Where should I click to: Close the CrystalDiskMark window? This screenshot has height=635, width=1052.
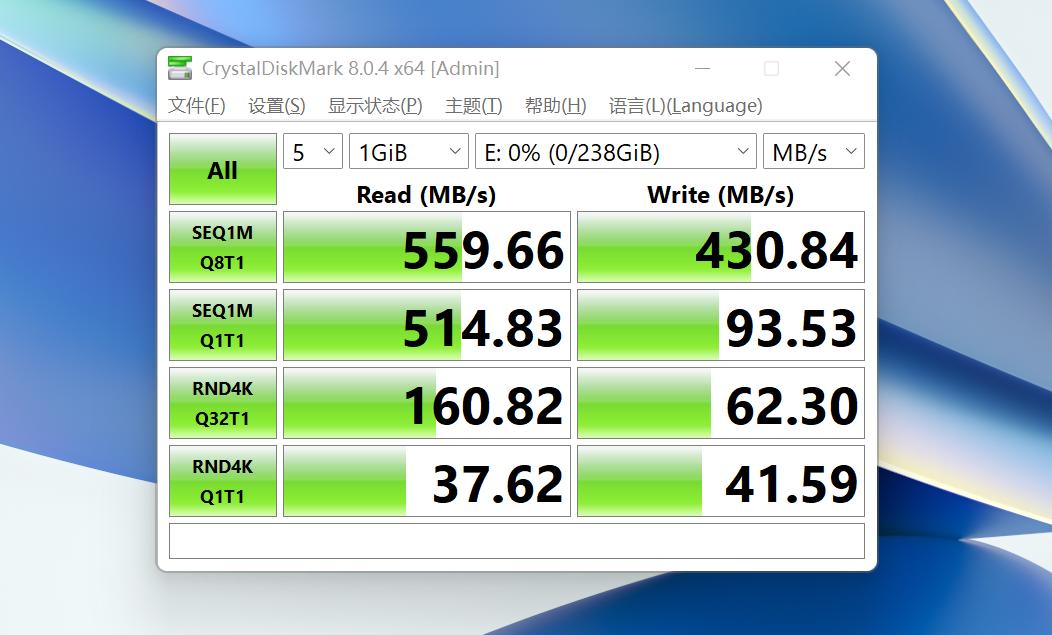click(x=842, y=68)
